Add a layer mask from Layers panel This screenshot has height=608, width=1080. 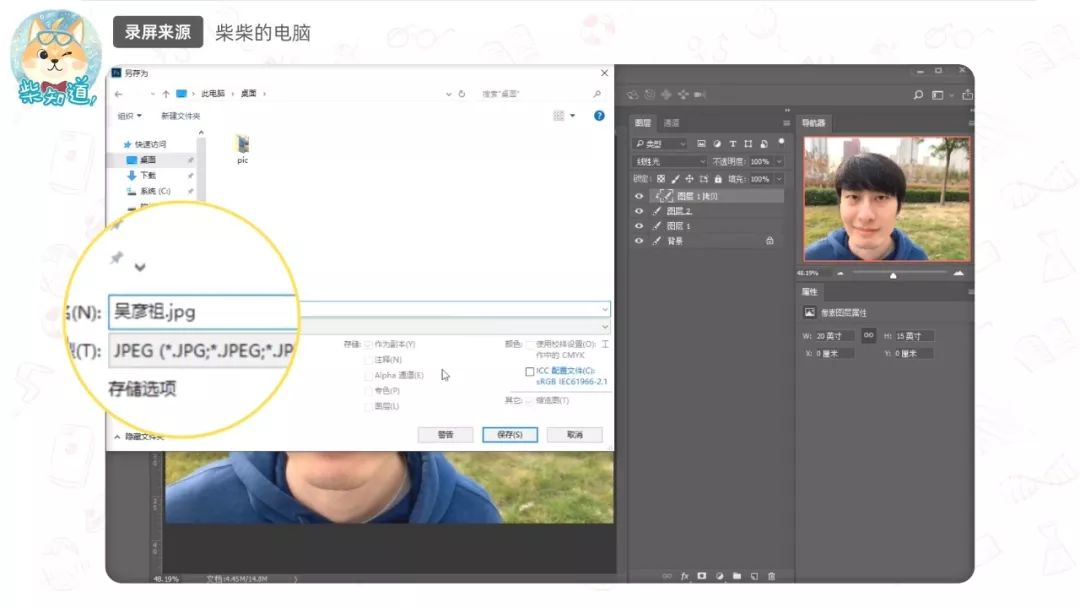pos(702,576)
